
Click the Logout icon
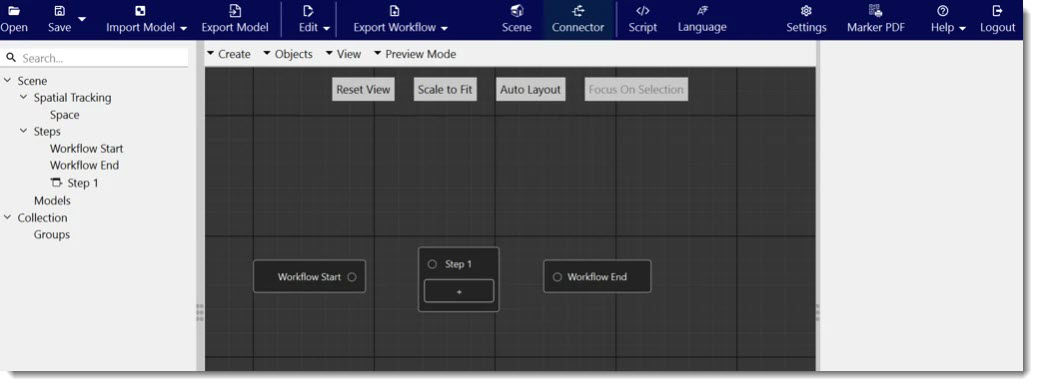tap(998, 11)
